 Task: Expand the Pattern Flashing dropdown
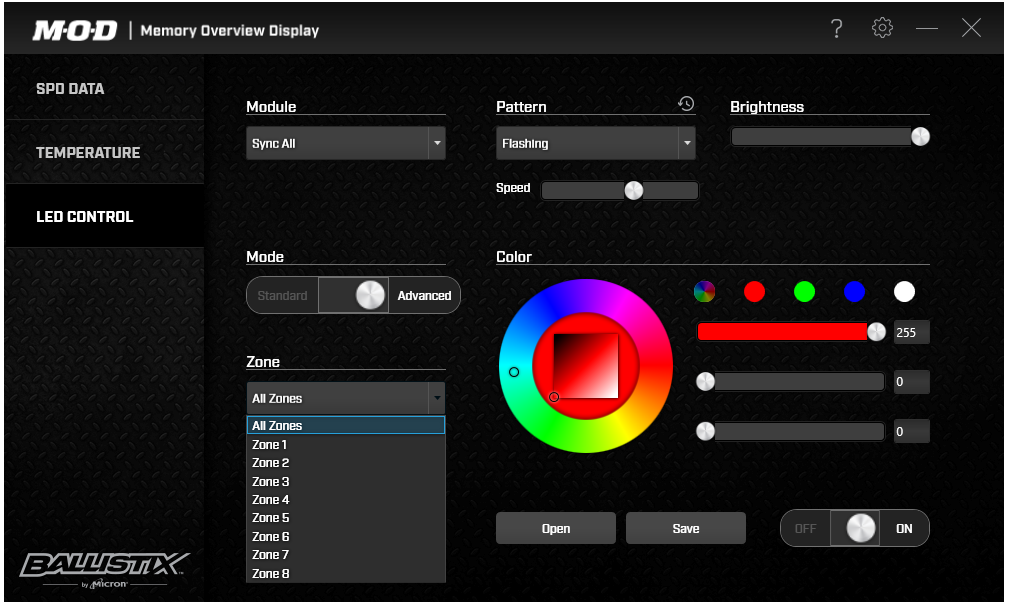coord(595,143)
